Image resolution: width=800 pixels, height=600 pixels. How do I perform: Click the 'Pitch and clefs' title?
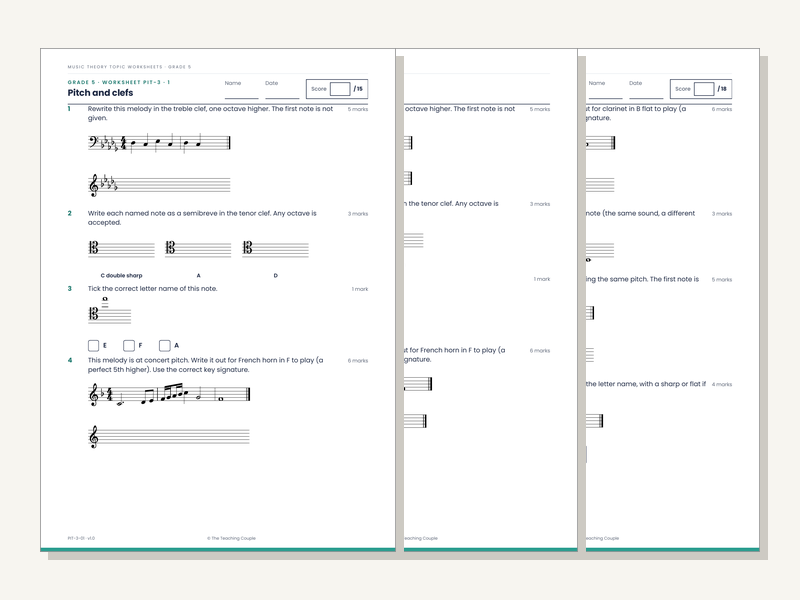100,93
